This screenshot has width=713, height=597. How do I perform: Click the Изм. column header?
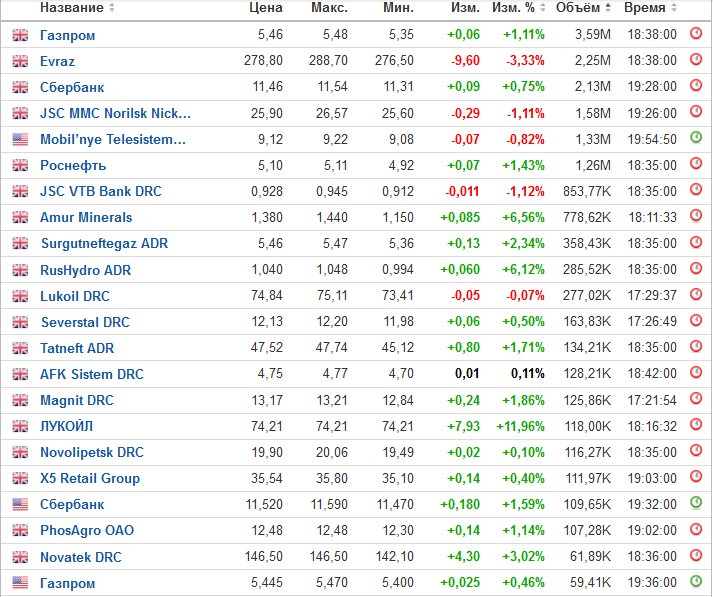[x=465, y=8]
